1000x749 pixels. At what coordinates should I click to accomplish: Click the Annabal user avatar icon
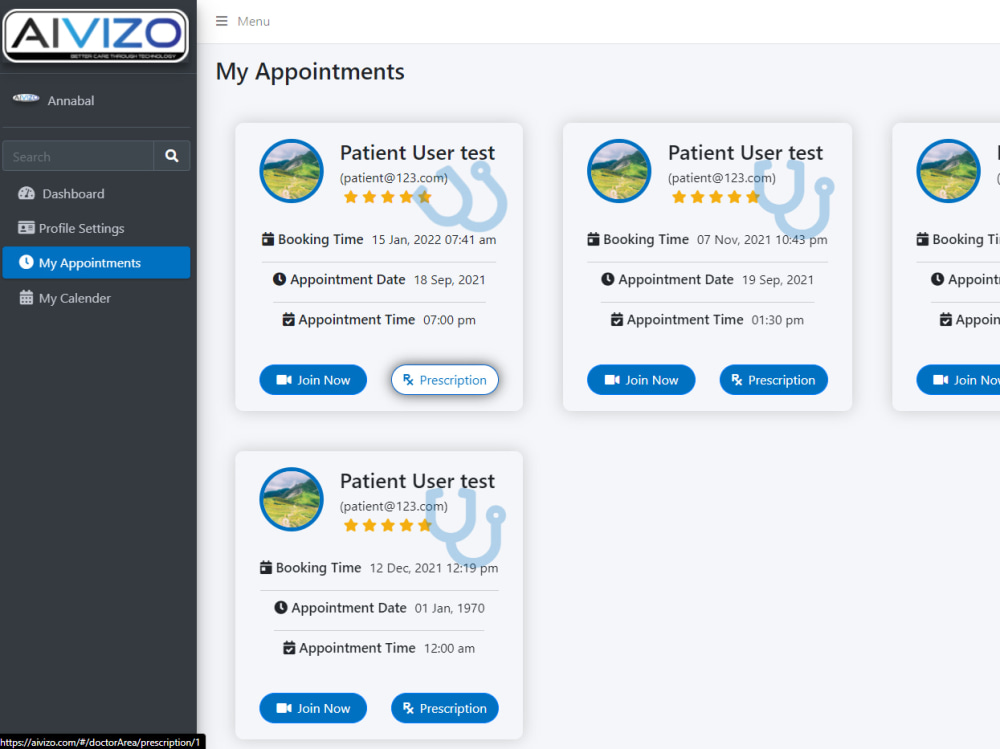click(x=26, y=98)
